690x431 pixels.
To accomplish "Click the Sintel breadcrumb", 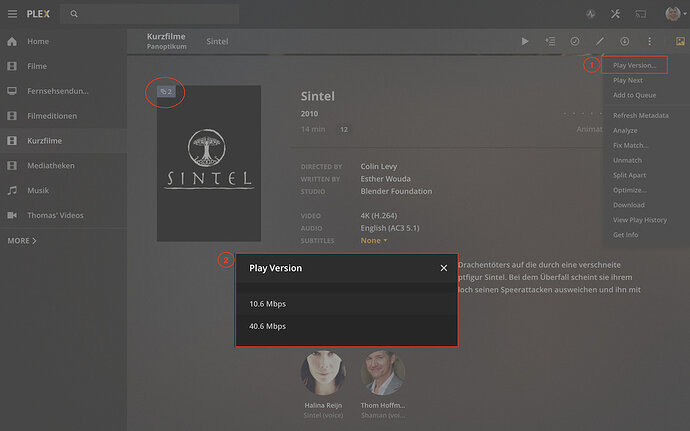I will click(217, 41).
